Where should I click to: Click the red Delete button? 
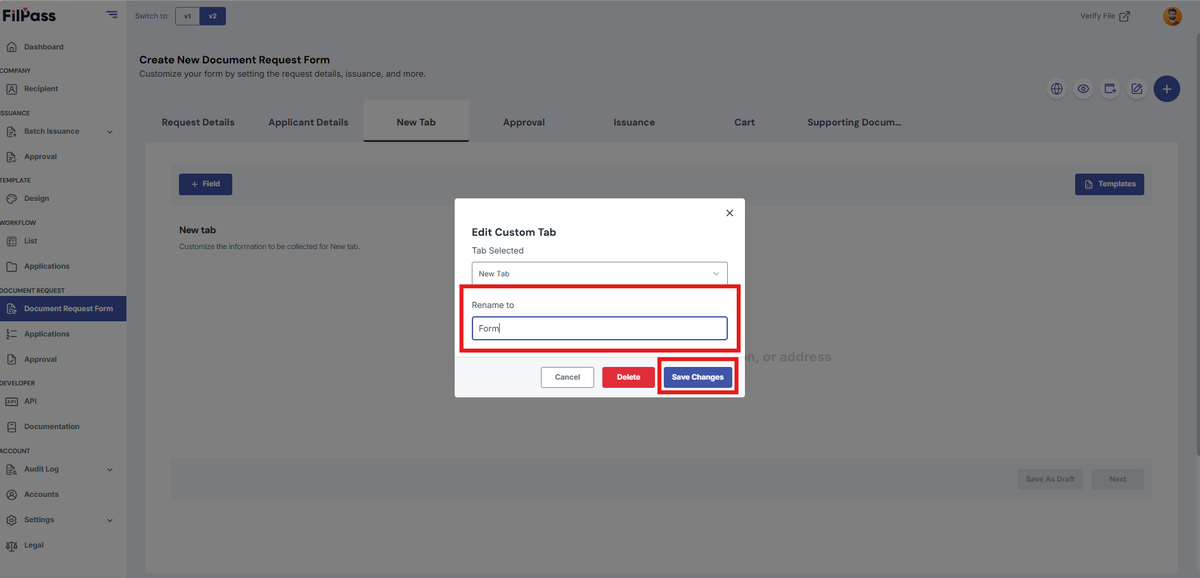628,377
